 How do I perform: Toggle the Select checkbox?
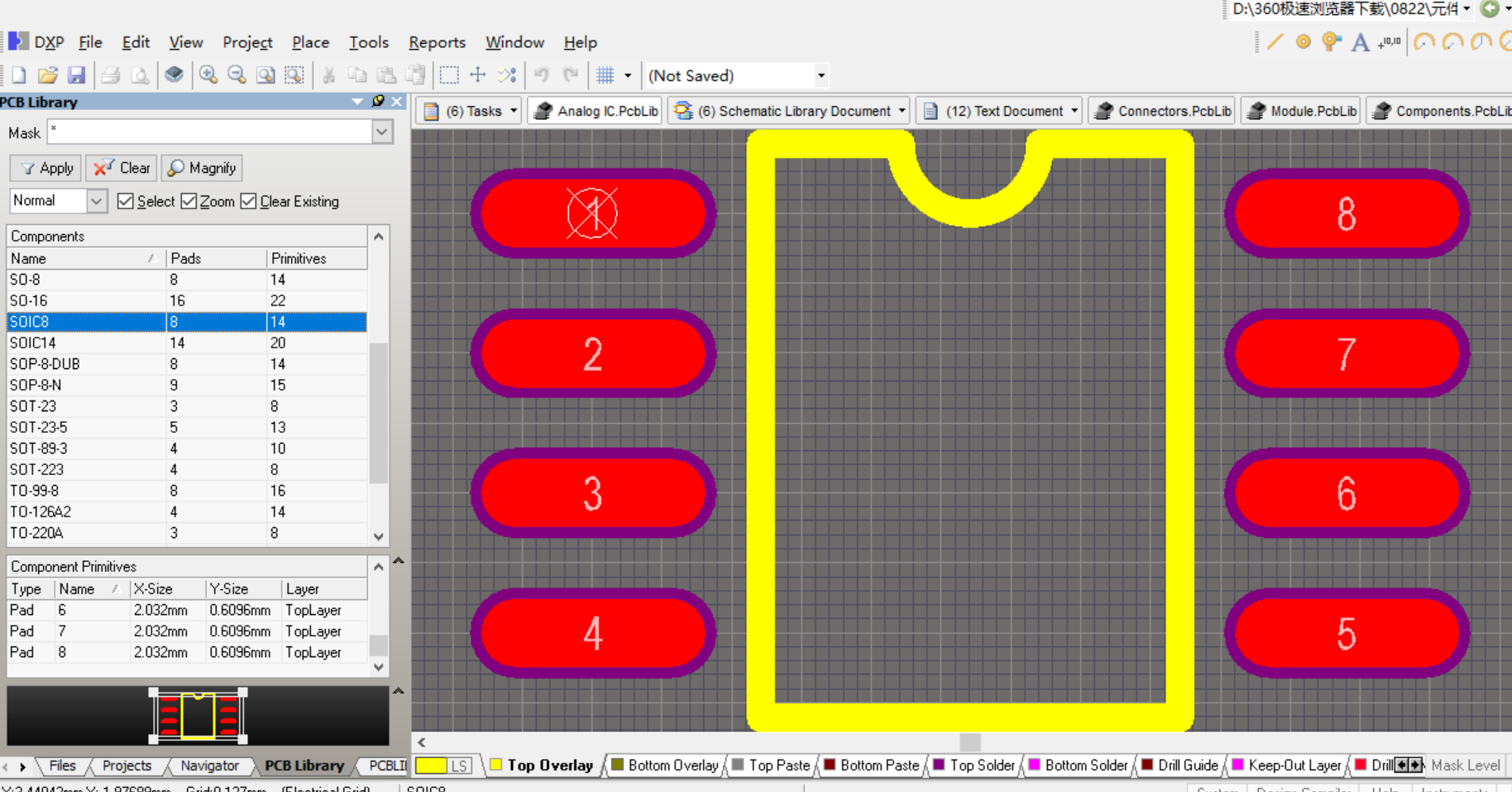(x=126, y=201)
